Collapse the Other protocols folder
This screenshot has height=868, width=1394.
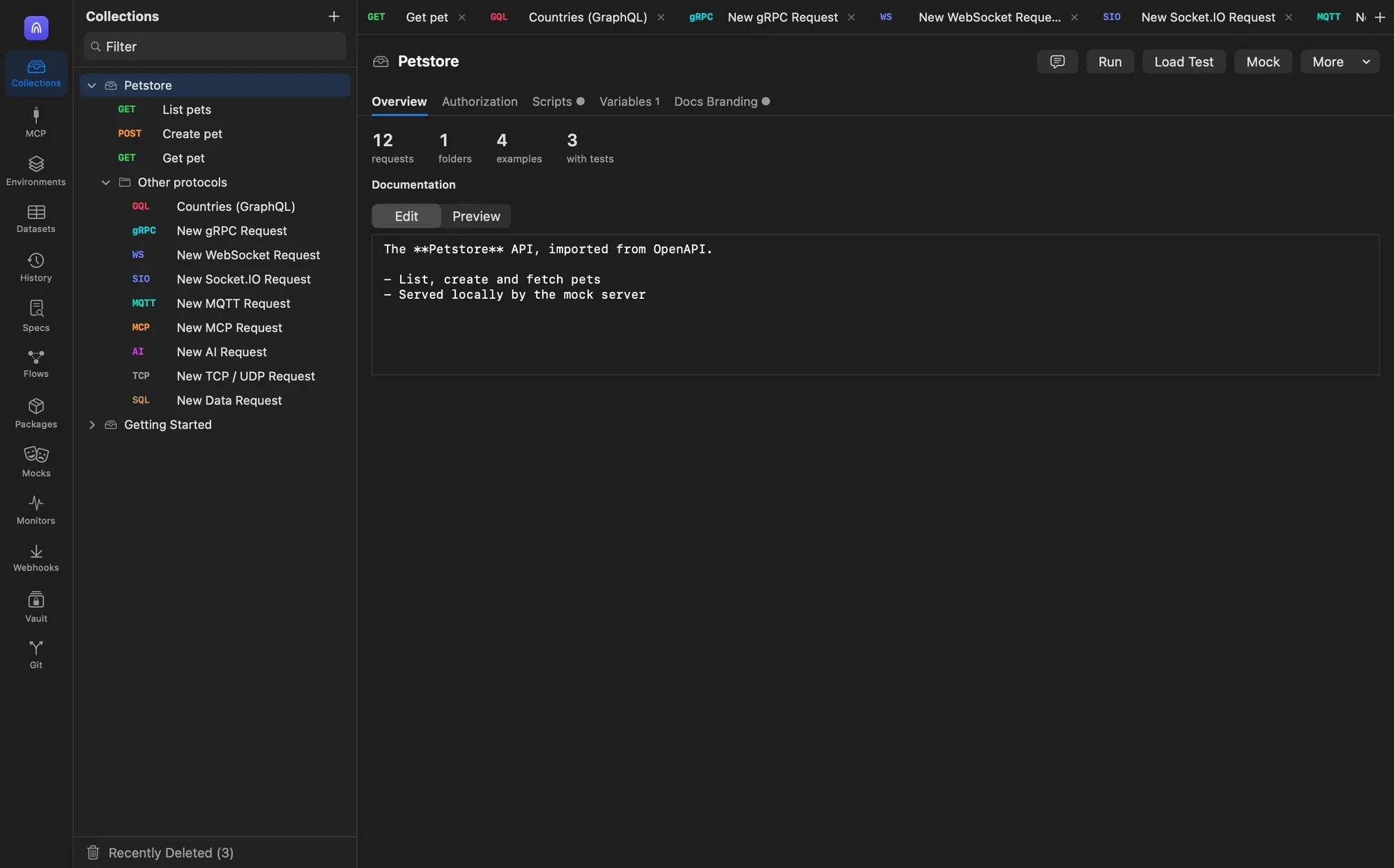(106, 183)
